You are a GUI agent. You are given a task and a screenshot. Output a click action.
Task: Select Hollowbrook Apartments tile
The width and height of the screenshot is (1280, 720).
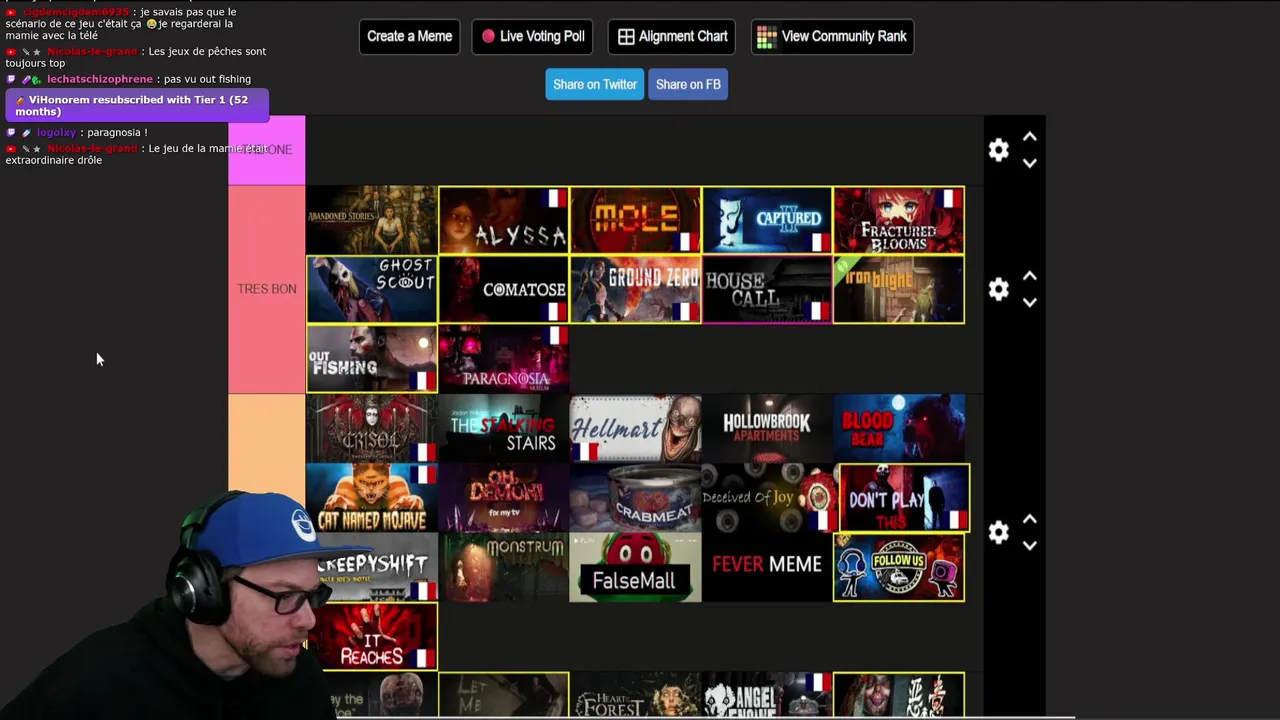[x=768, y=428]
